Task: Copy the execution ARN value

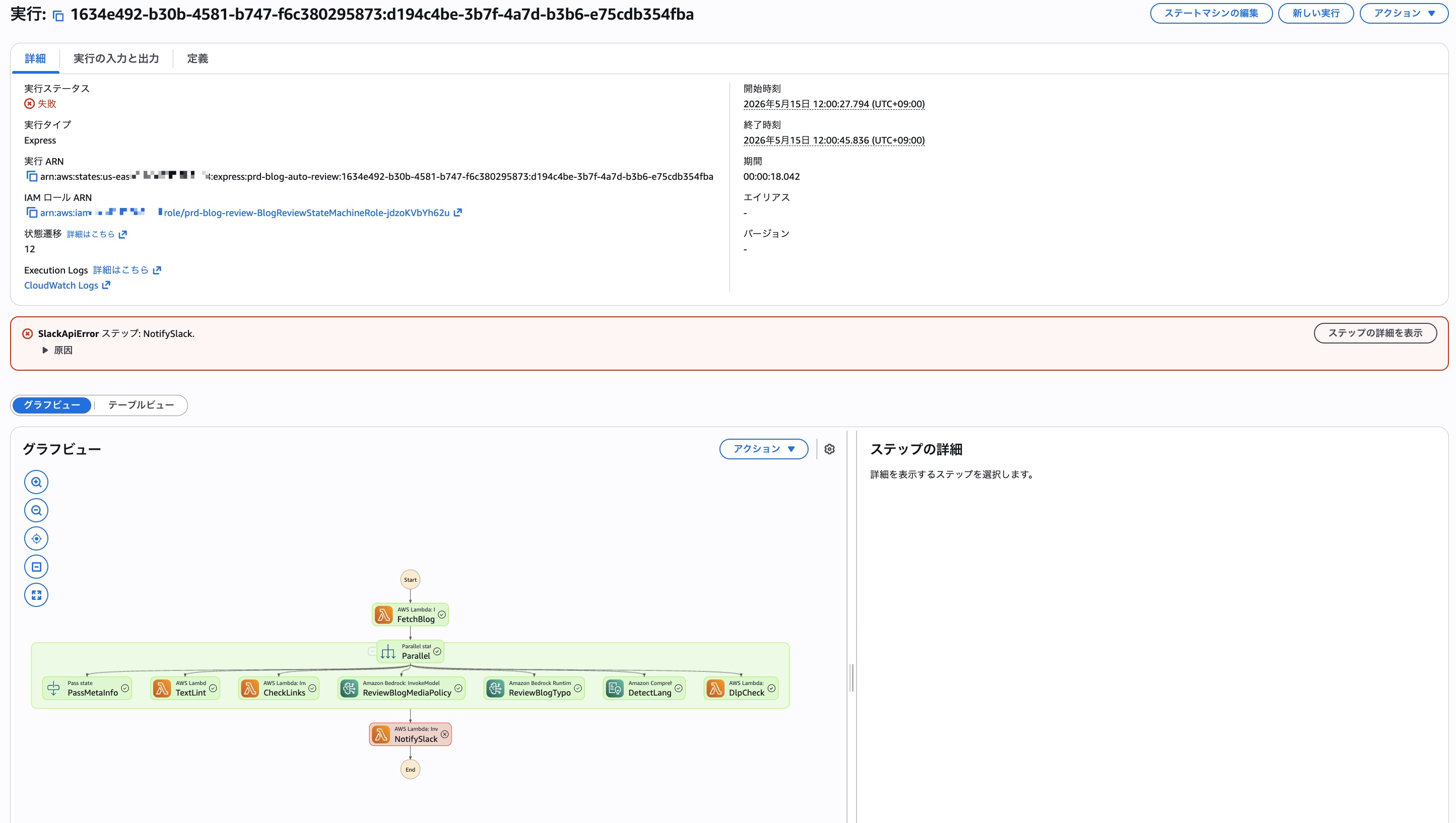Action: point(32,176)
